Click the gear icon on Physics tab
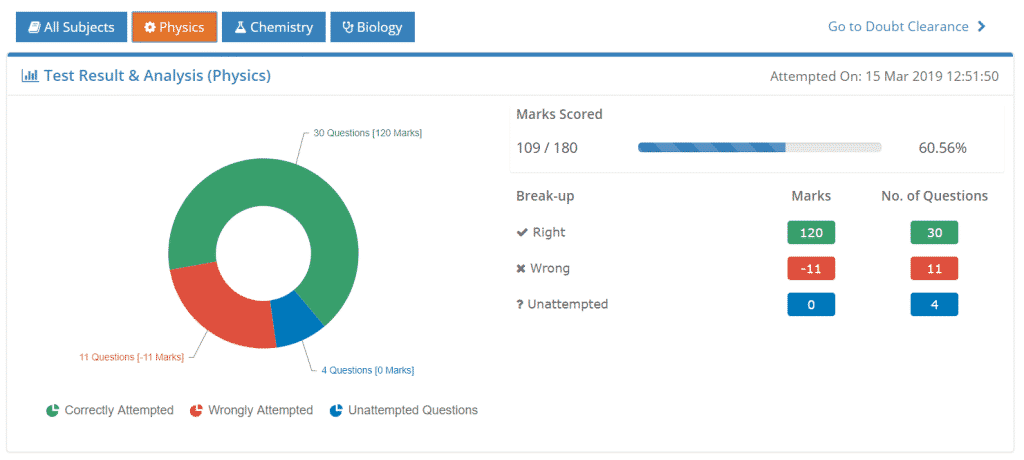The height and width of the screenshot is (460, 1024). (x=150, y=27)
